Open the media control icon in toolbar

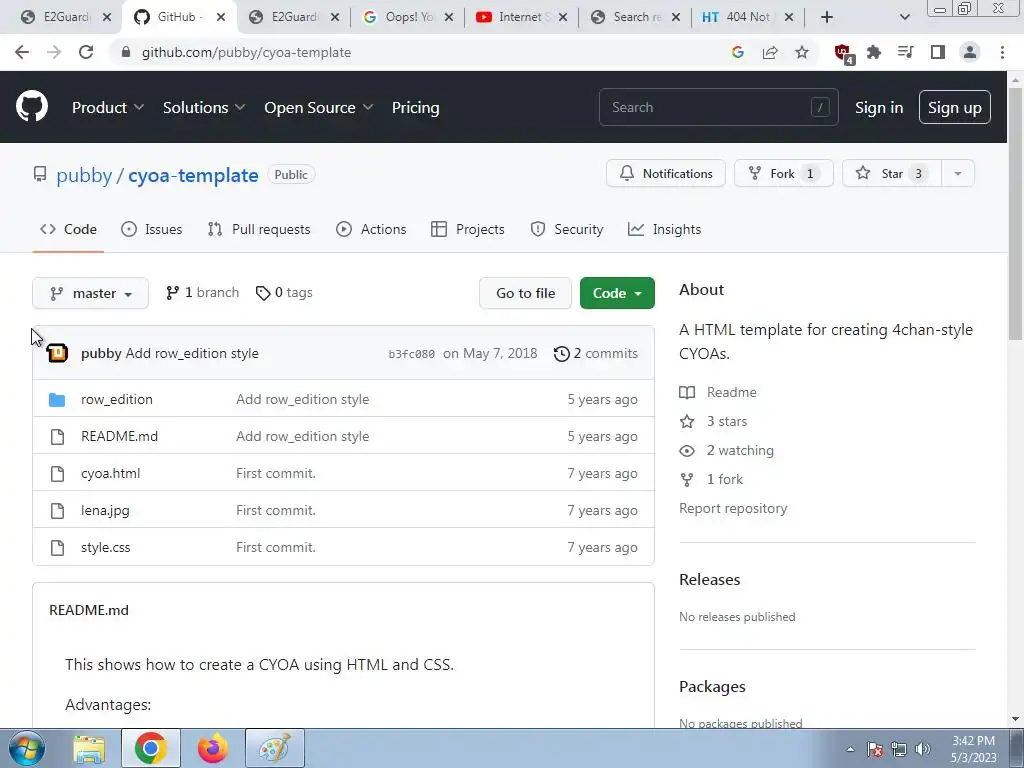click(x=906, y=52)
